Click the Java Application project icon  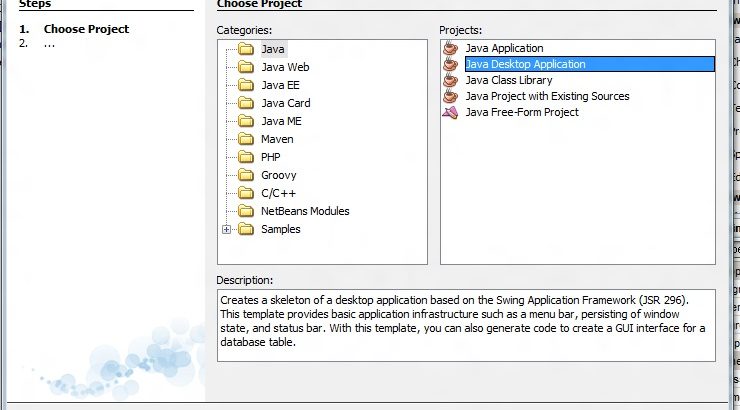[x=451, y=48]
